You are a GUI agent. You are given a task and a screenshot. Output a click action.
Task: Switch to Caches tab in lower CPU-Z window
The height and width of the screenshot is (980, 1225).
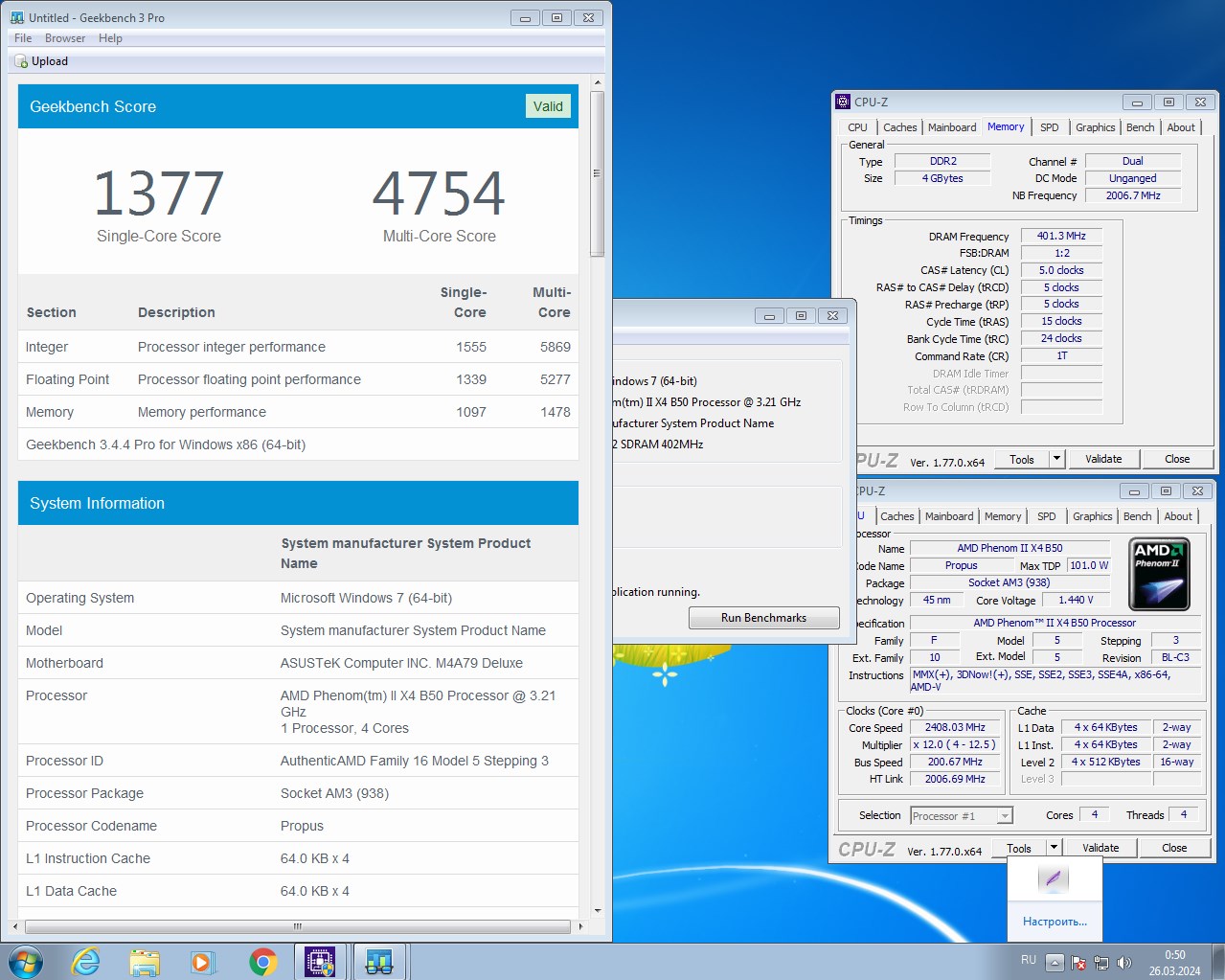tap(897, 516)
